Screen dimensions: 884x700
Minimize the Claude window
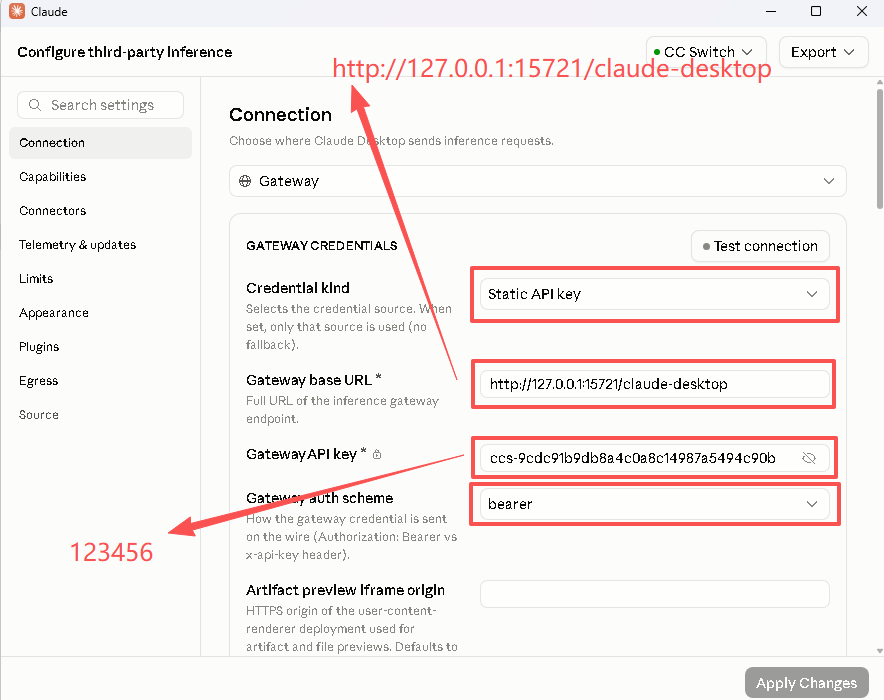click(771, 11)
